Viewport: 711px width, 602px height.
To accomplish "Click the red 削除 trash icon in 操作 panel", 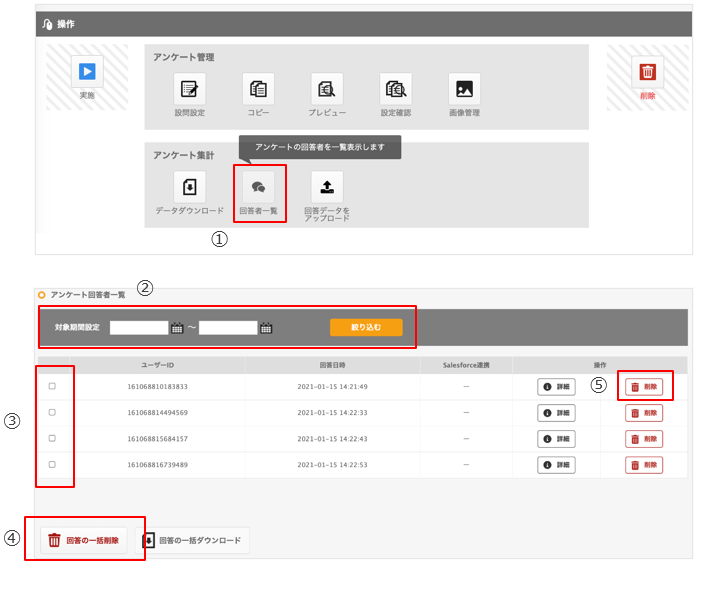I will pos(648,72).
